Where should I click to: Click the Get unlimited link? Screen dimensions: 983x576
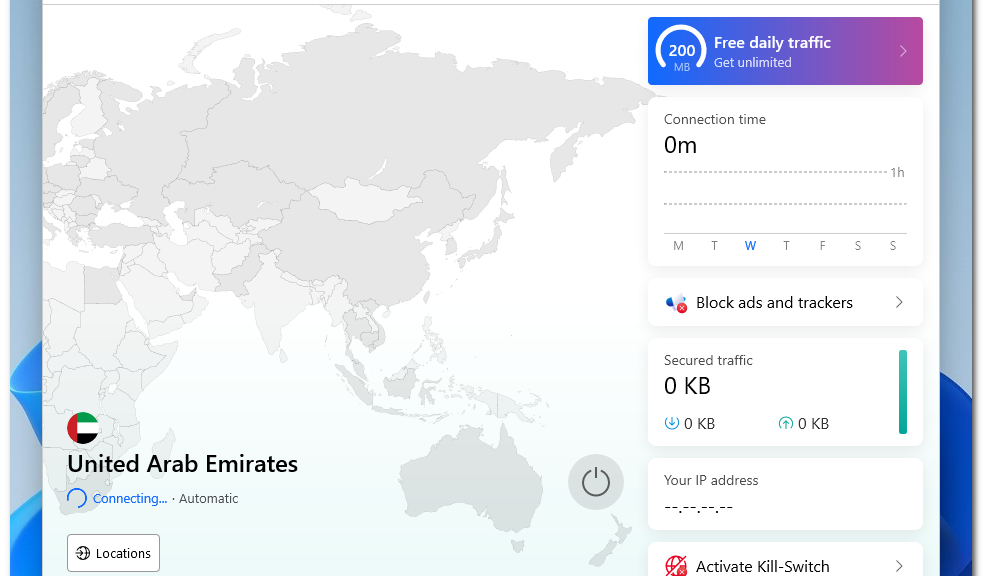[x=752, y=63]
